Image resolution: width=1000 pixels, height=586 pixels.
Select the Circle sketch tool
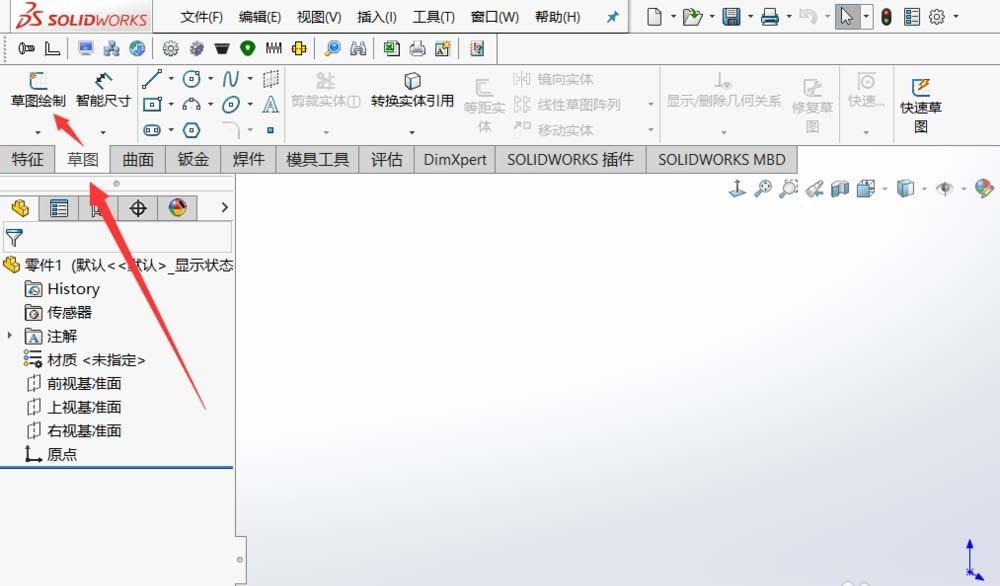pyautogui.click(x=191, y=78)
